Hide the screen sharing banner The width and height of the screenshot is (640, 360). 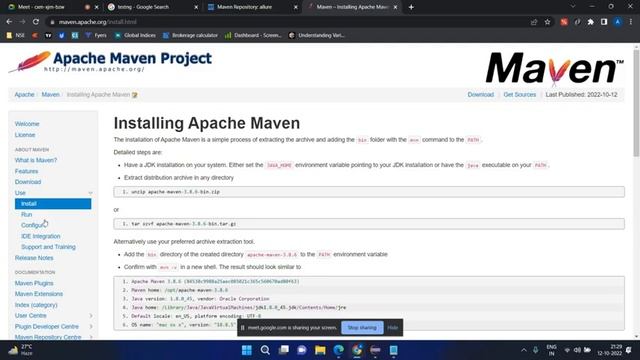click(x=393, y=328)
